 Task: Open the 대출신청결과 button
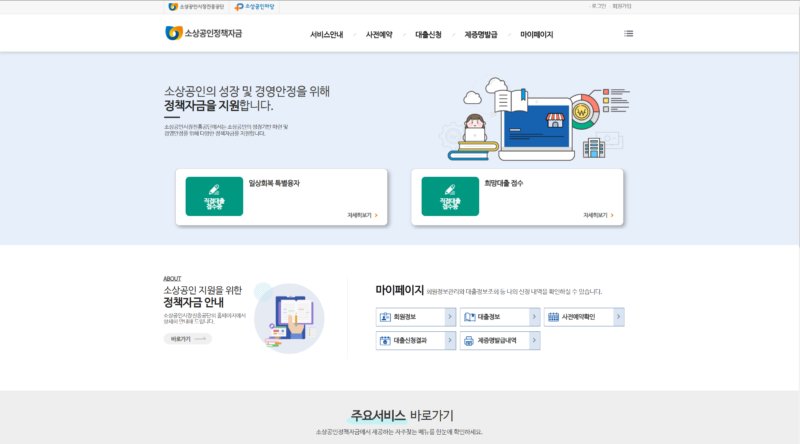tap(416, 340)
